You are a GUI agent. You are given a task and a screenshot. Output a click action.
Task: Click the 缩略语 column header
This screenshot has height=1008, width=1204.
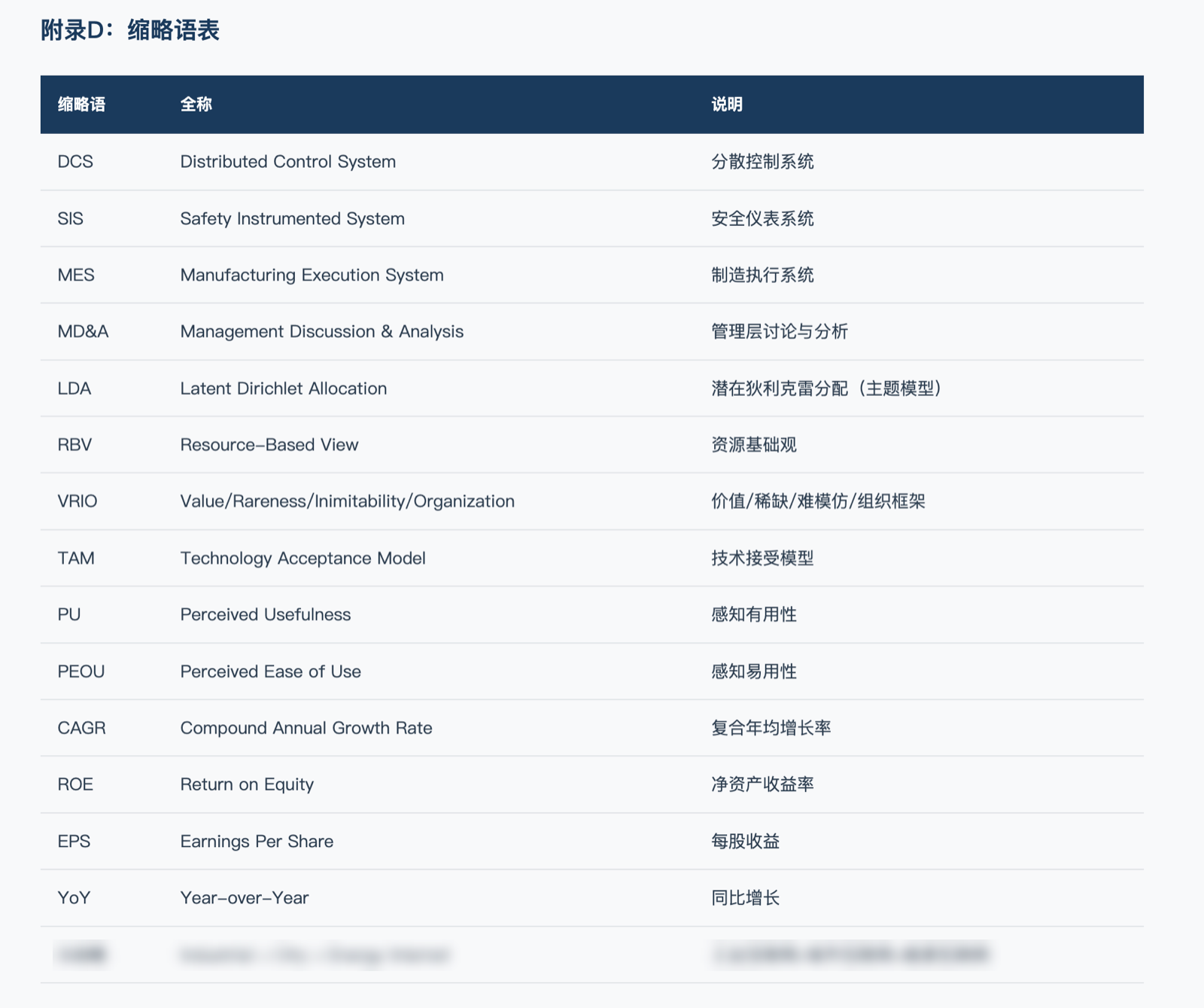81,105
